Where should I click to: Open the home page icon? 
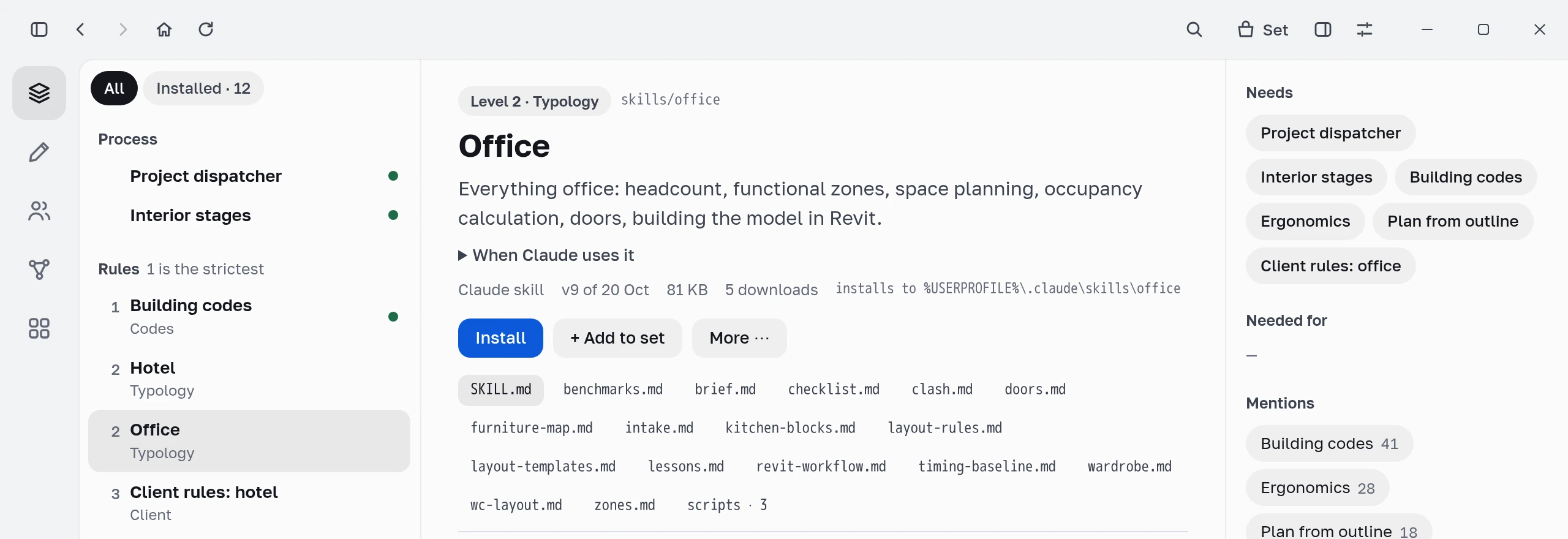[164, 29]
